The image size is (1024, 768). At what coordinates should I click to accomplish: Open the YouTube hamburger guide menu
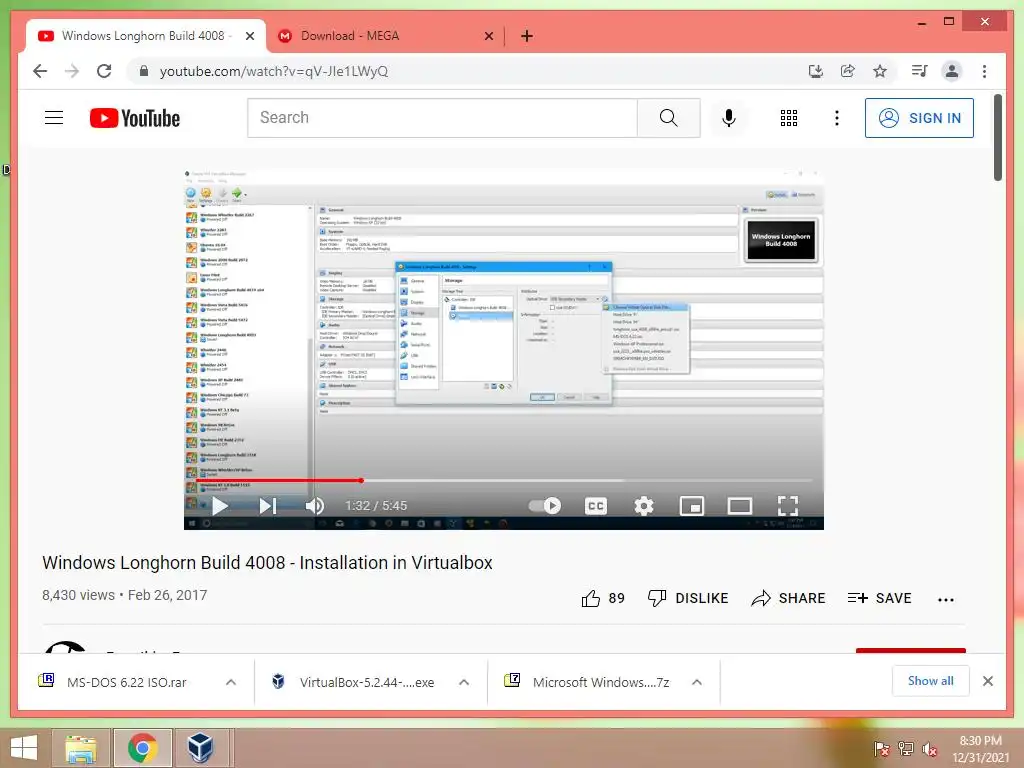click(54, 118)
